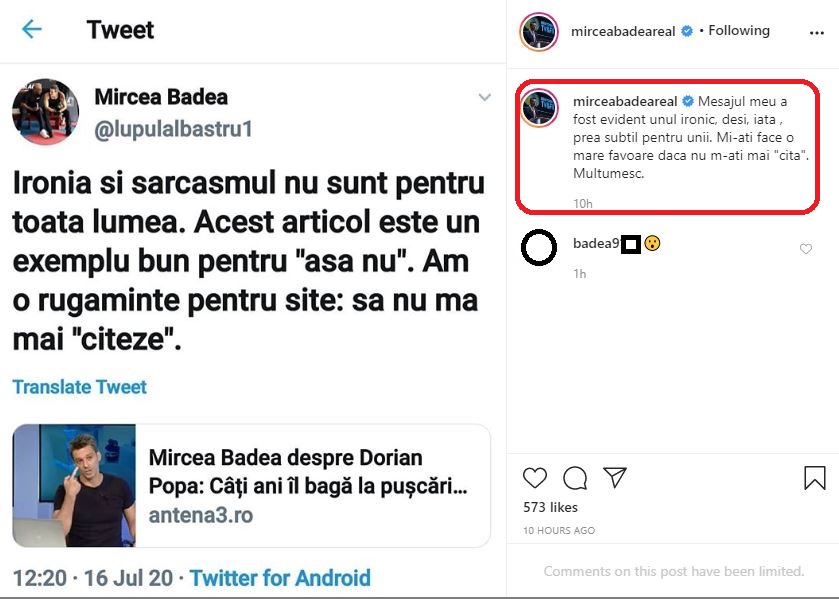Like the Instagram post with heart icon
The height and width of the screenshot is (599, 839).
(535, 478)
